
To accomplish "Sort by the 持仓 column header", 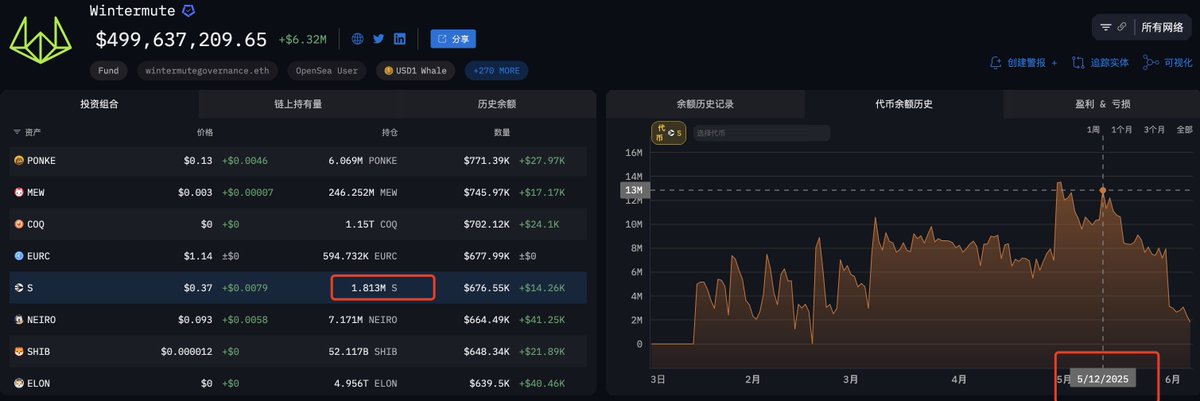I will coord(391,132).
